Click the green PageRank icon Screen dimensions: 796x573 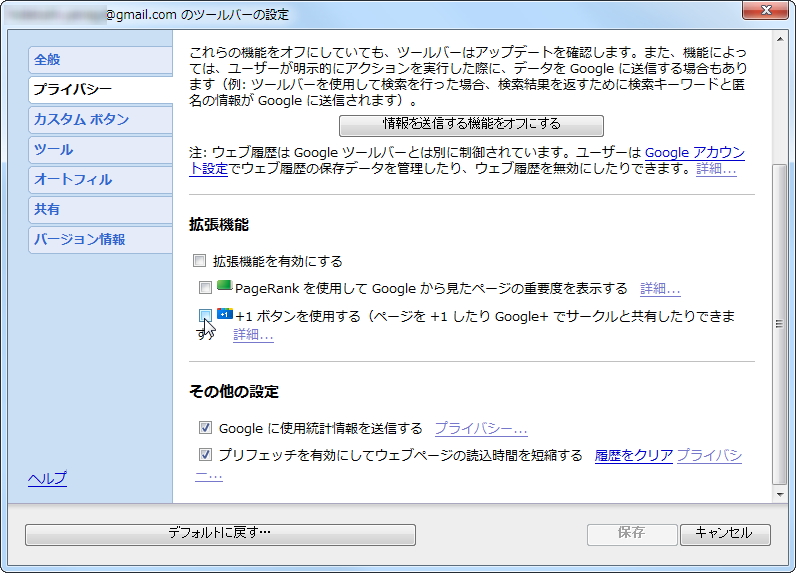click(224, 285)
